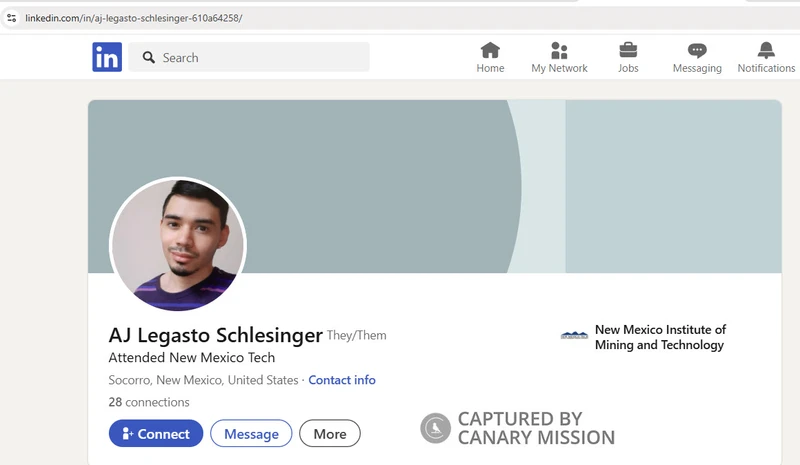Image resolution: width=800 pixels, height=465 pixels.
Task: Open Messaging from the top navigation
Action: click(697, 58)
